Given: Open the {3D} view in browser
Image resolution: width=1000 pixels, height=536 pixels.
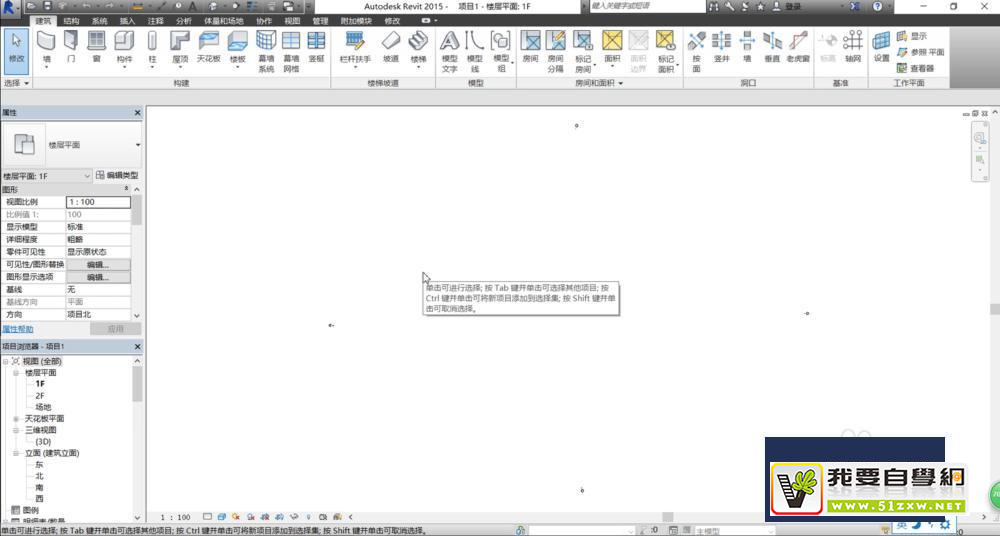Looking at the screenshot, I should (43, 442).
